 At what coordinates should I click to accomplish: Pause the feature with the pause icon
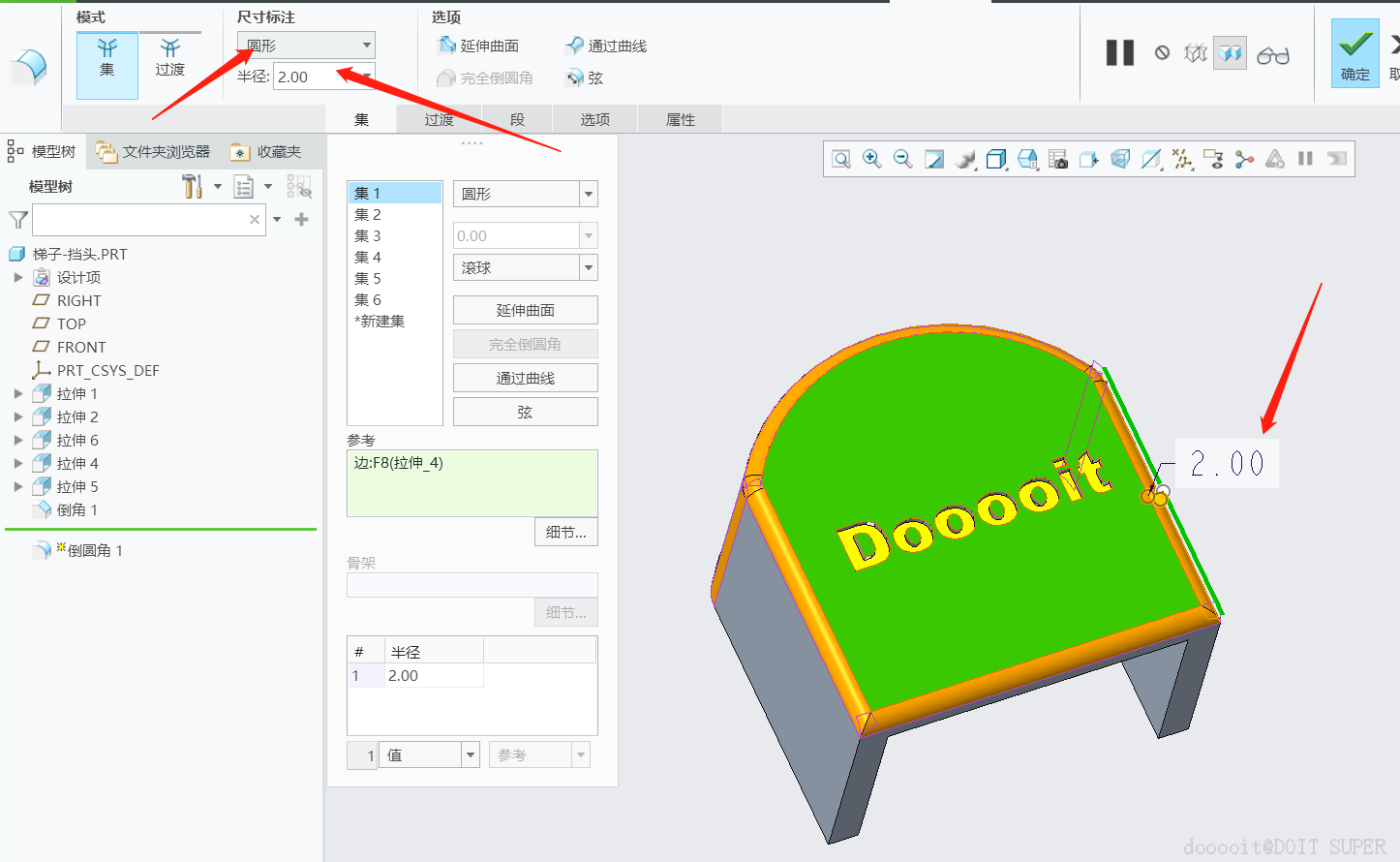(1119, 53)
